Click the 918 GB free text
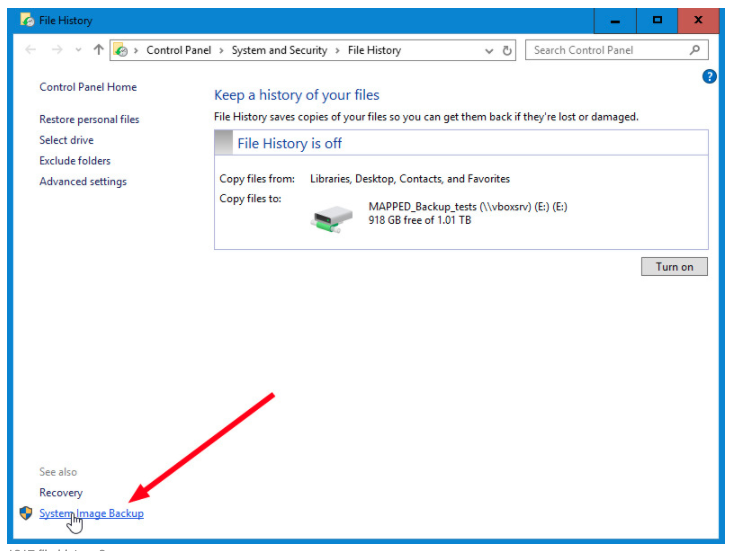 420,220
